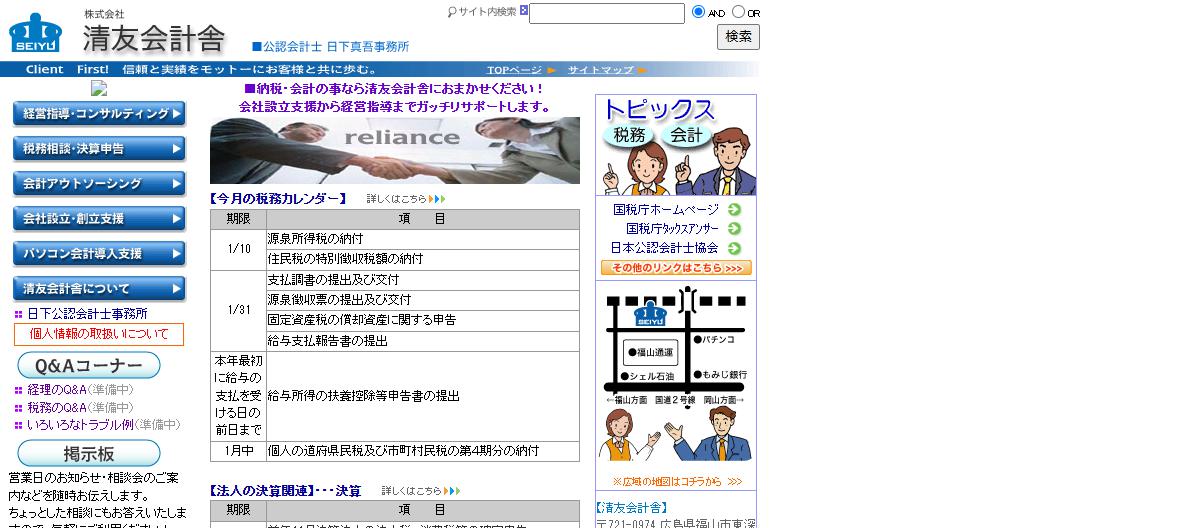Click green arrow icon beside 国税庁タックスアンサー
Image resolution: width=1184 pixels, height=528 pixels.
pos(734,229)
